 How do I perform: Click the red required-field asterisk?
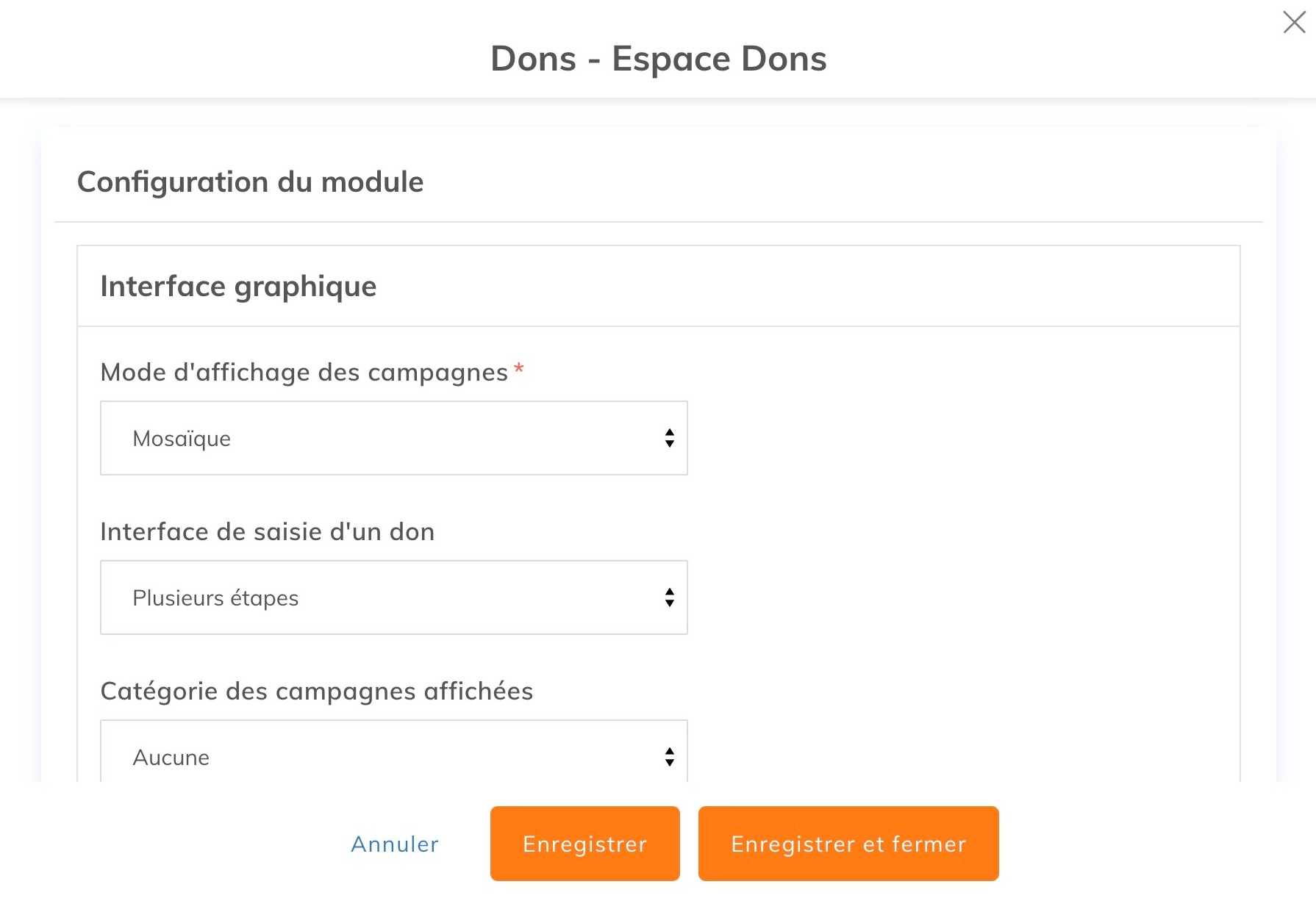519,369
